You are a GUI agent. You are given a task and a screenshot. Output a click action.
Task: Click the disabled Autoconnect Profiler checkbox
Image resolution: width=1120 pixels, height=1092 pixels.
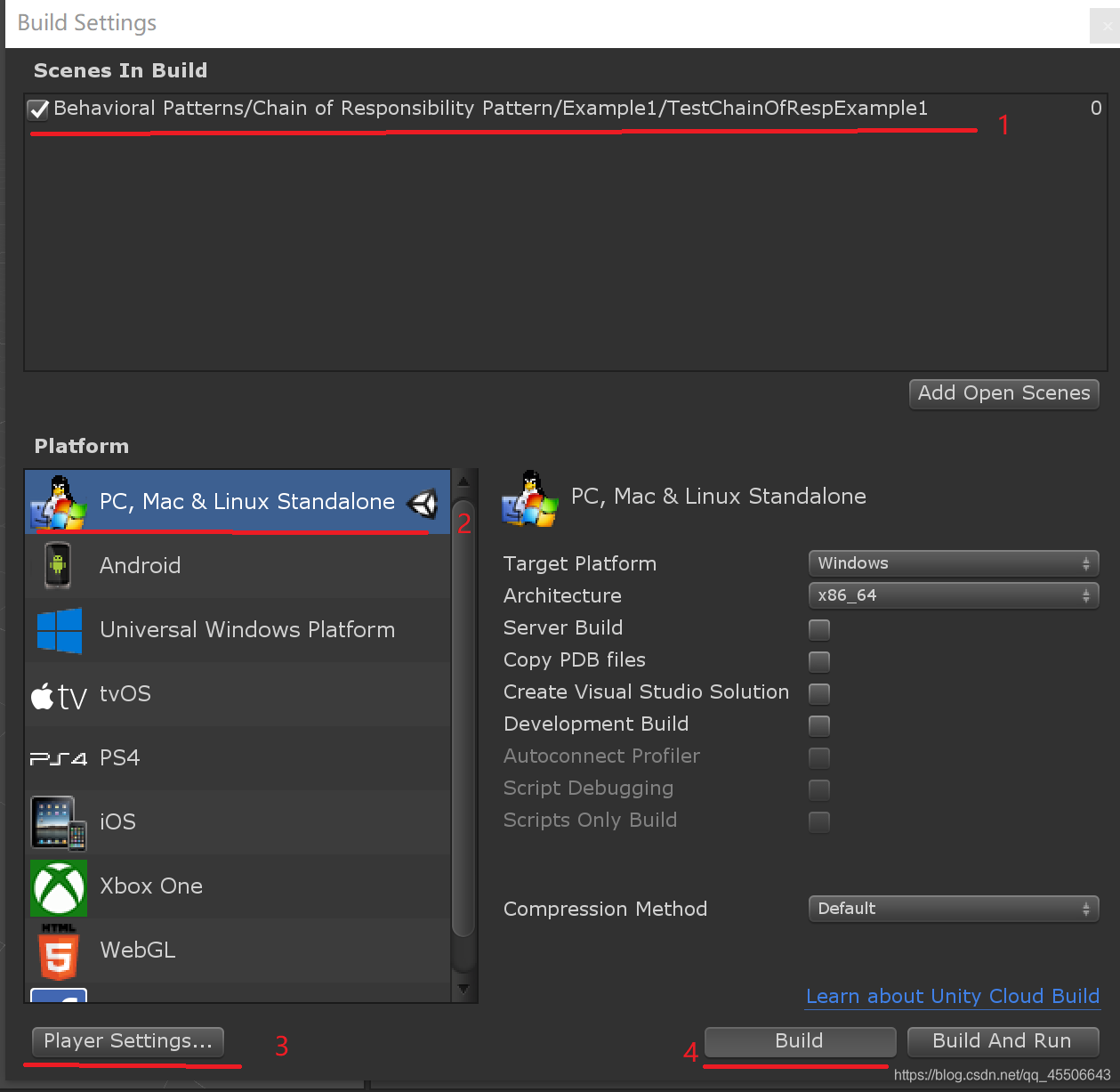pos(819,757)
